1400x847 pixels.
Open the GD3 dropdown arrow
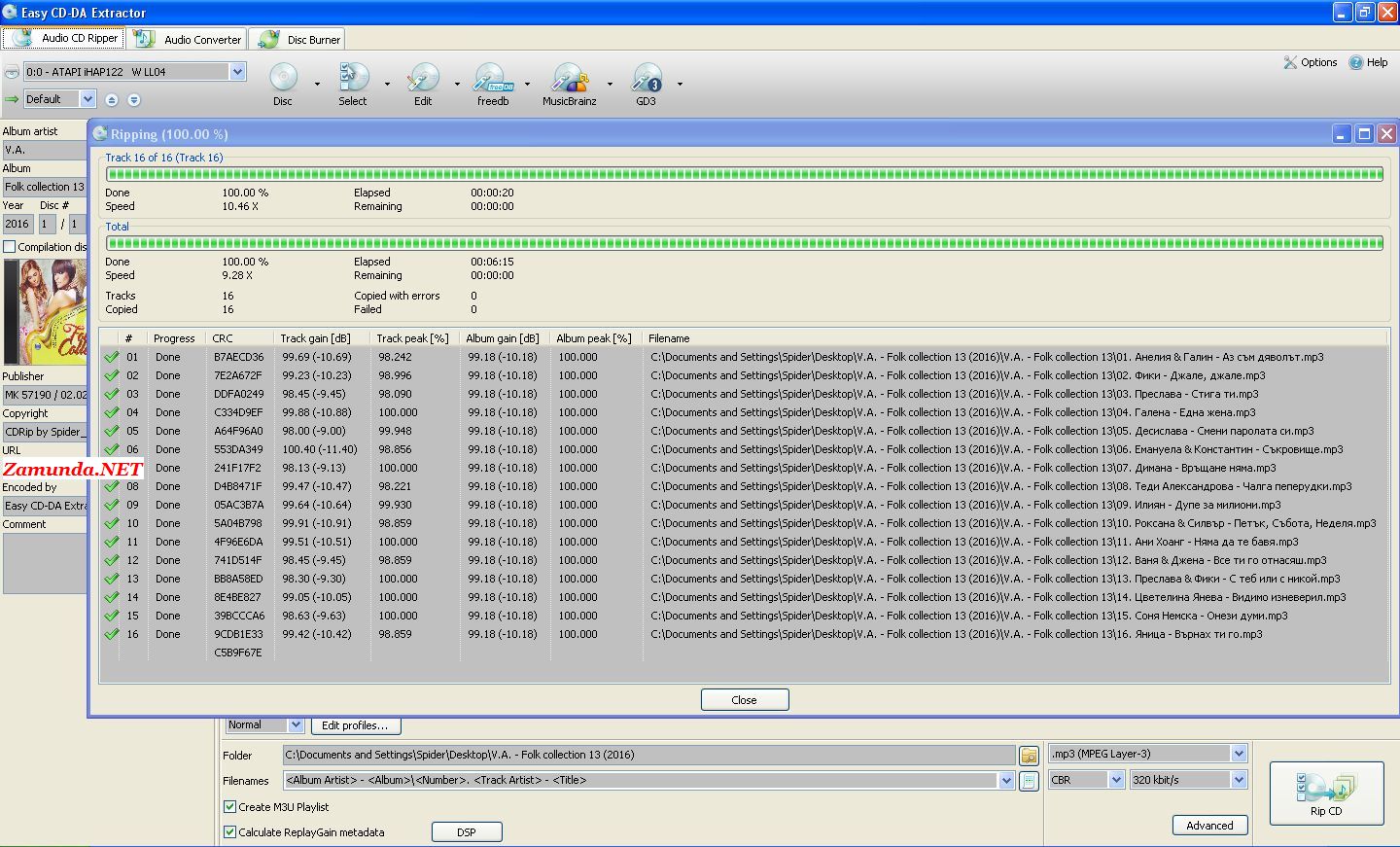[x=680, y=84]
